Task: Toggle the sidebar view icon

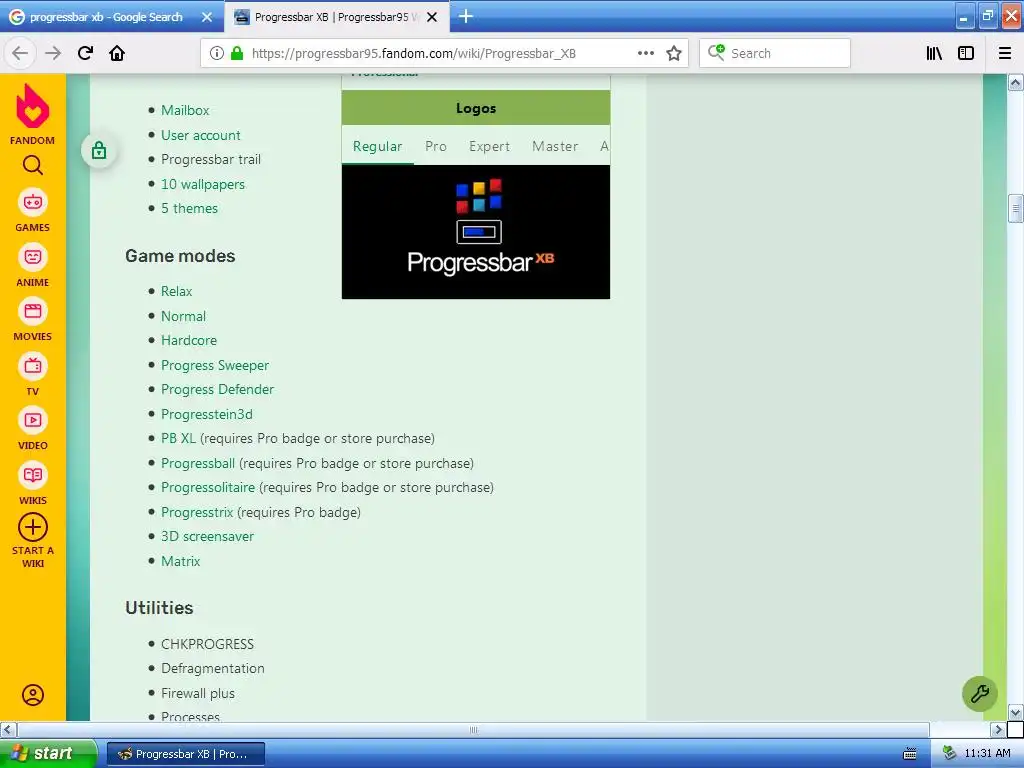Action: (966, 53)
